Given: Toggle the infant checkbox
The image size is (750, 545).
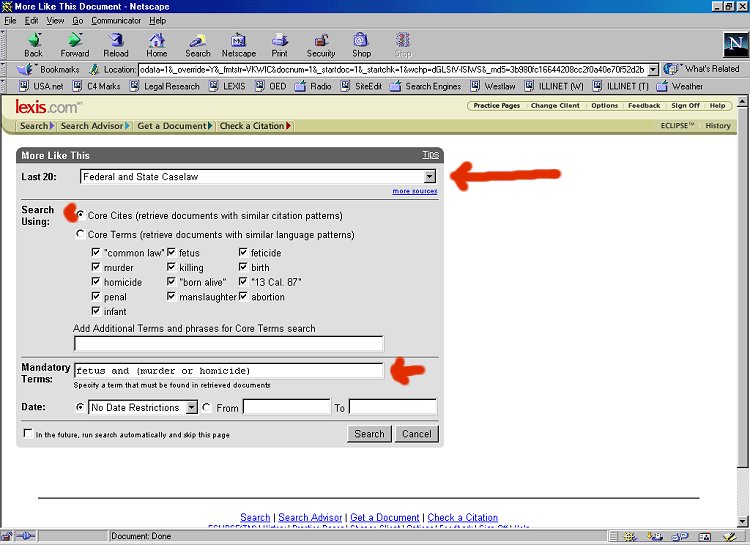Looking at the screenshot, I should coord(96,311).
